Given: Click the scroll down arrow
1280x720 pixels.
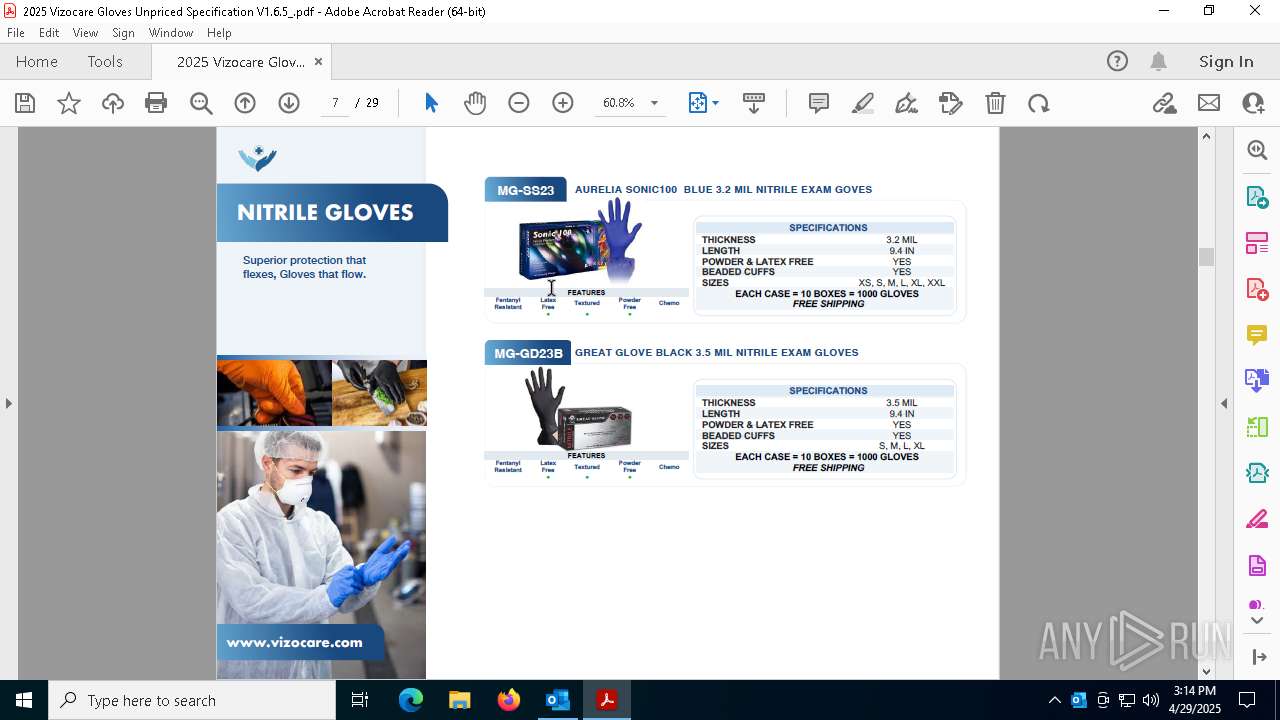Looking at the screenshot, I should pyautogui.click(x=1206, y=671).
